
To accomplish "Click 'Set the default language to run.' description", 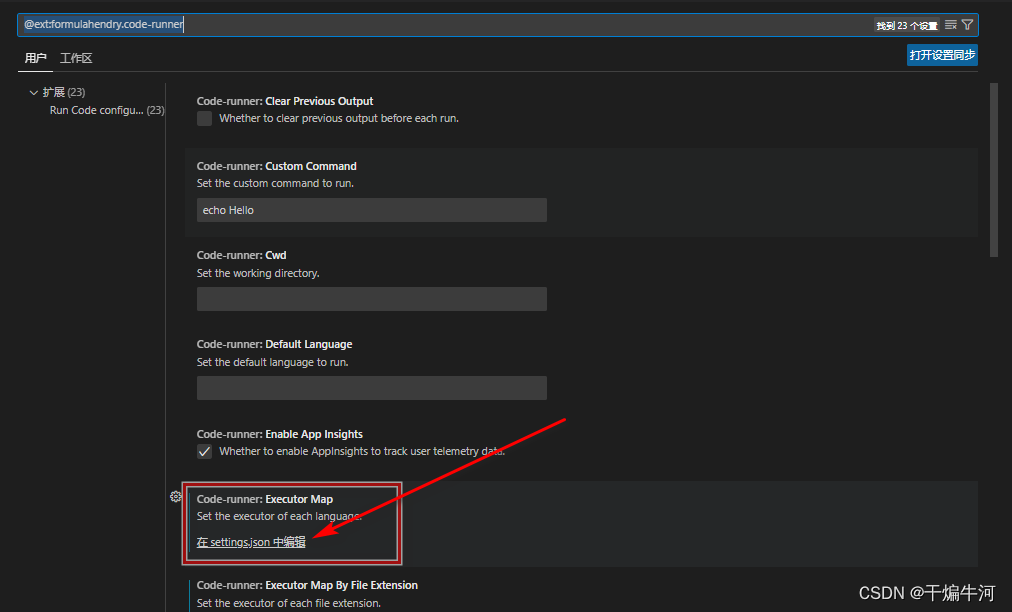I will coord(272,363).
